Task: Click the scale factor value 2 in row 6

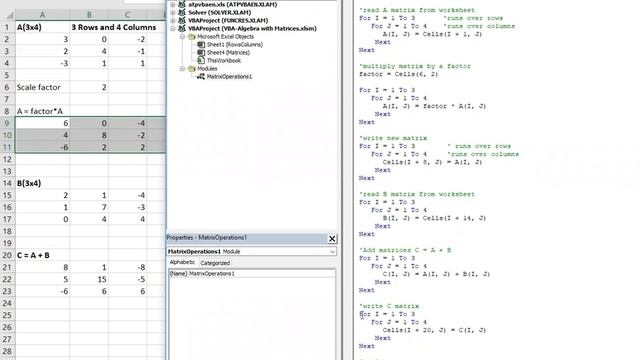Action: click(x=89, y=87)
